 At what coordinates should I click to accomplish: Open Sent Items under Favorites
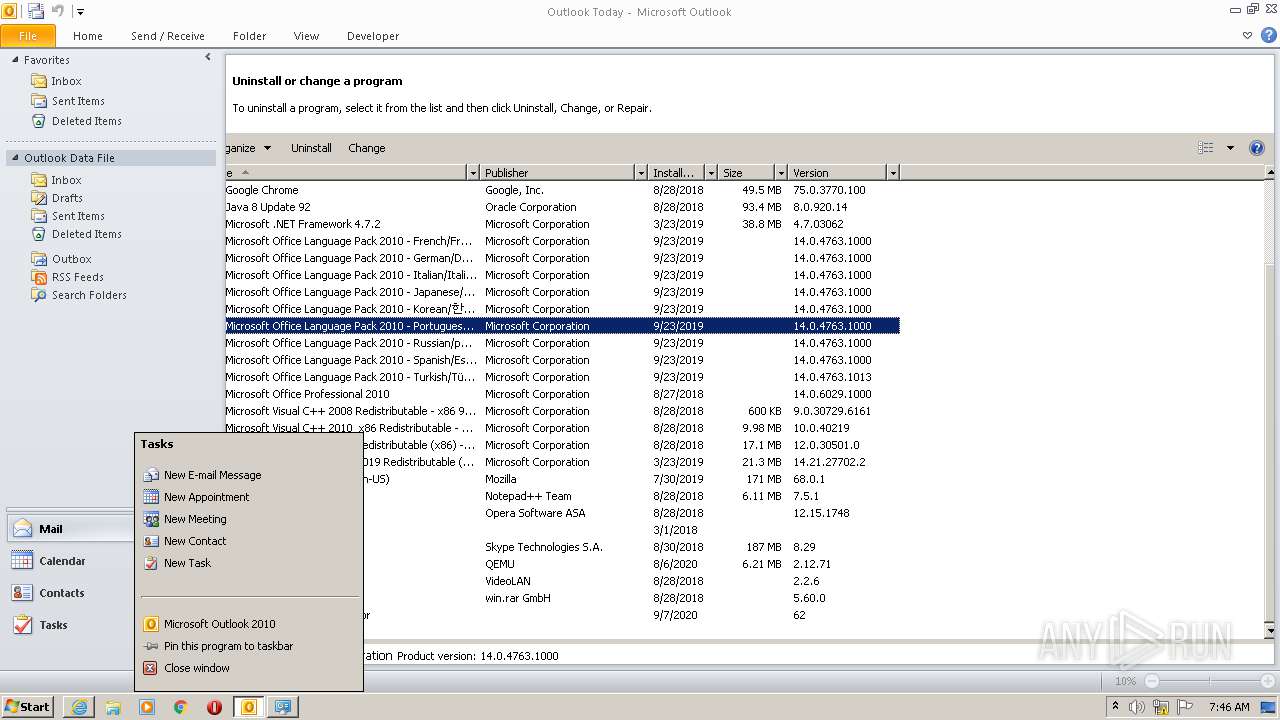click(78, 101)
